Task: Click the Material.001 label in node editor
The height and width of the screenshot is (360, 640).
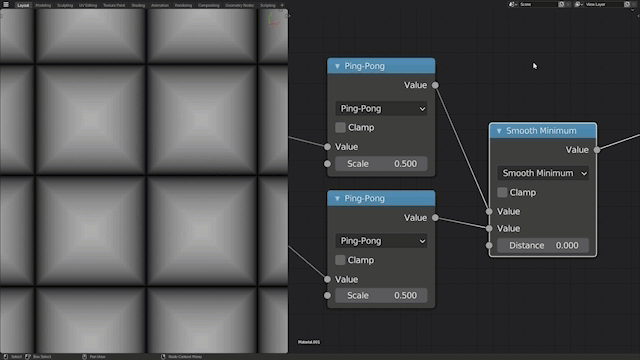Action: tap(309, 342)
